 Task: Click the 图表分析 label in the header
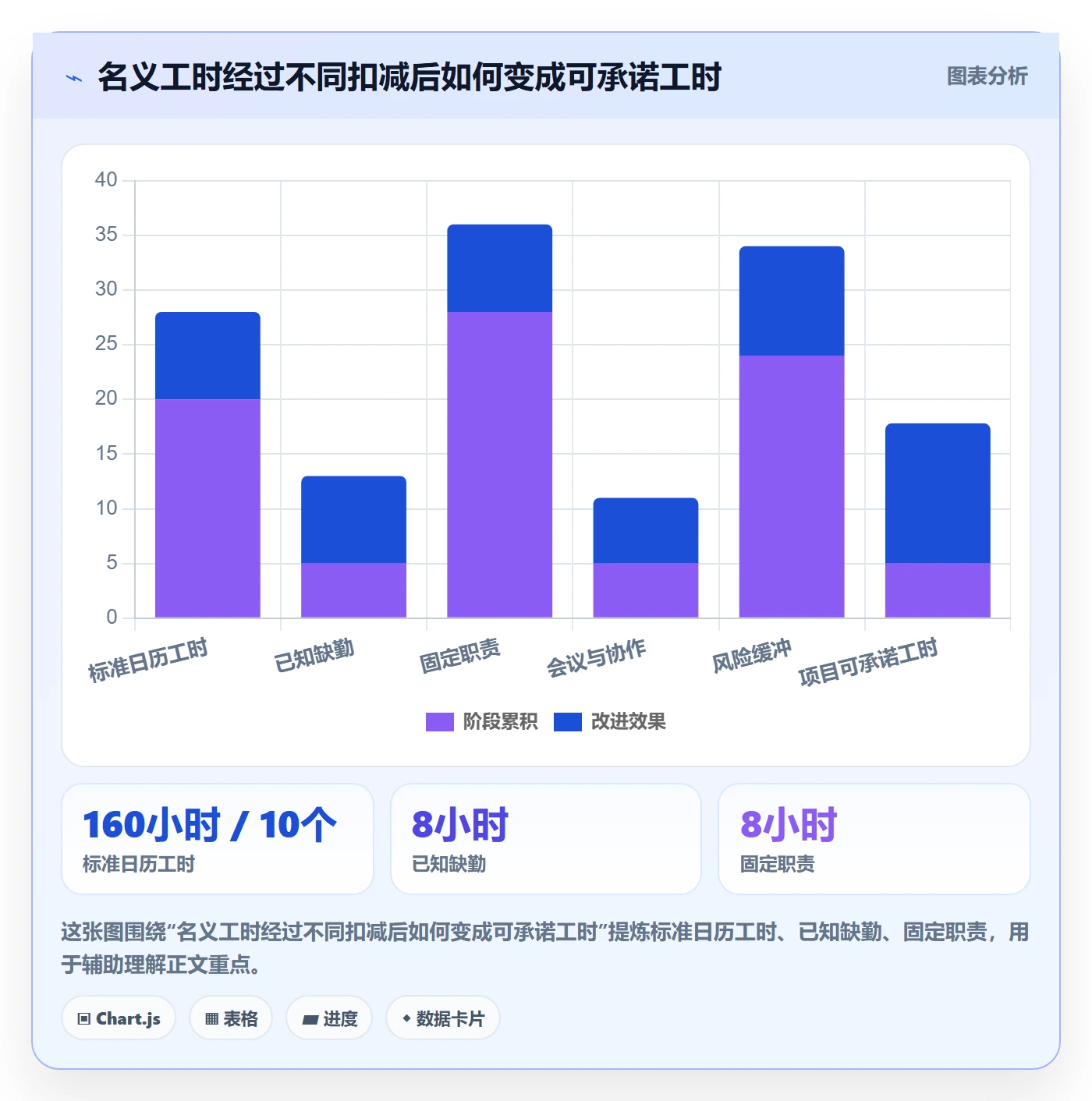(x=987, y=76)
